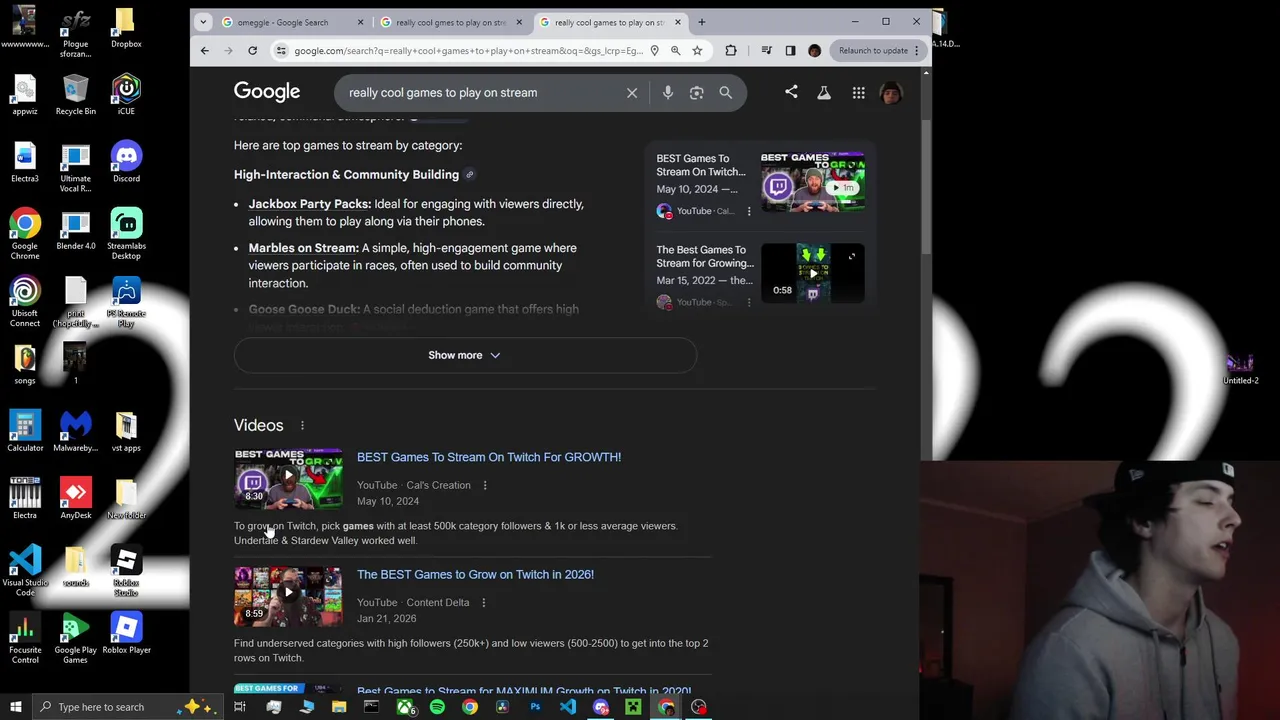The height and width of the screenshot is (720, 1280).
Task: Select iCUE desktop shortcut
Action: click(126, 95)
